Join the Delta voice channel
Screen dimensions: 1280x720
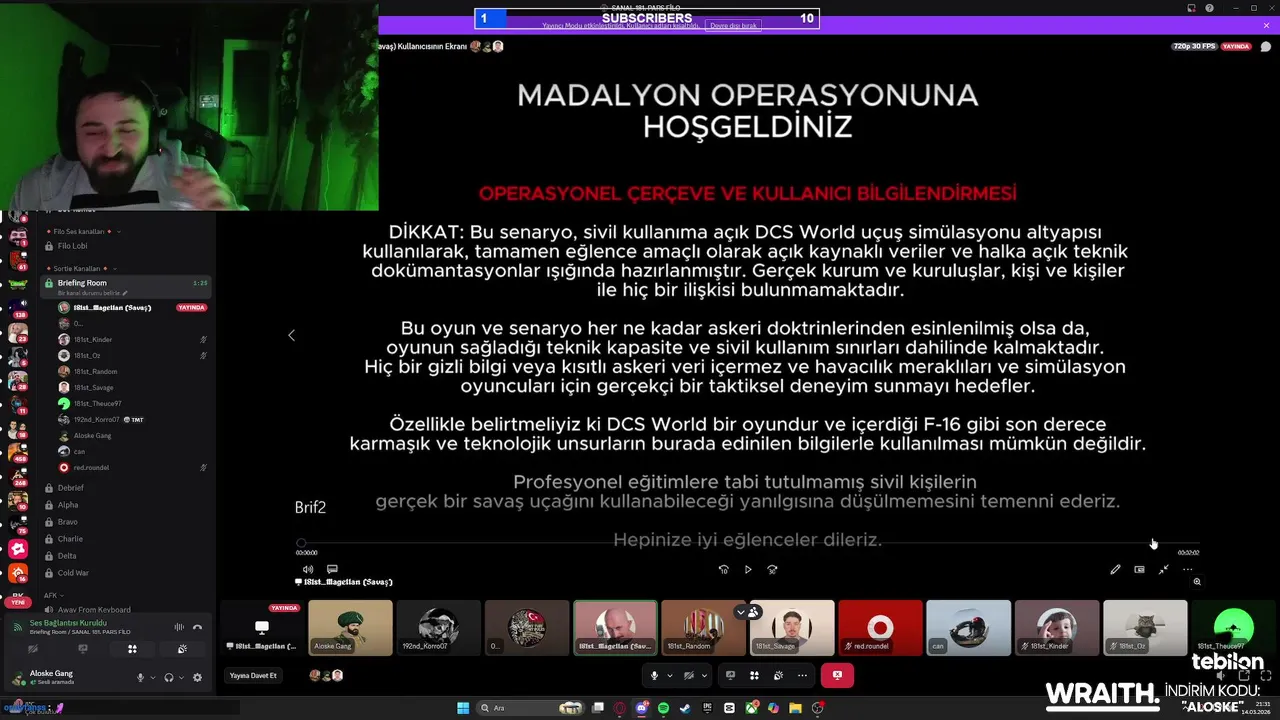pos(126,556)
